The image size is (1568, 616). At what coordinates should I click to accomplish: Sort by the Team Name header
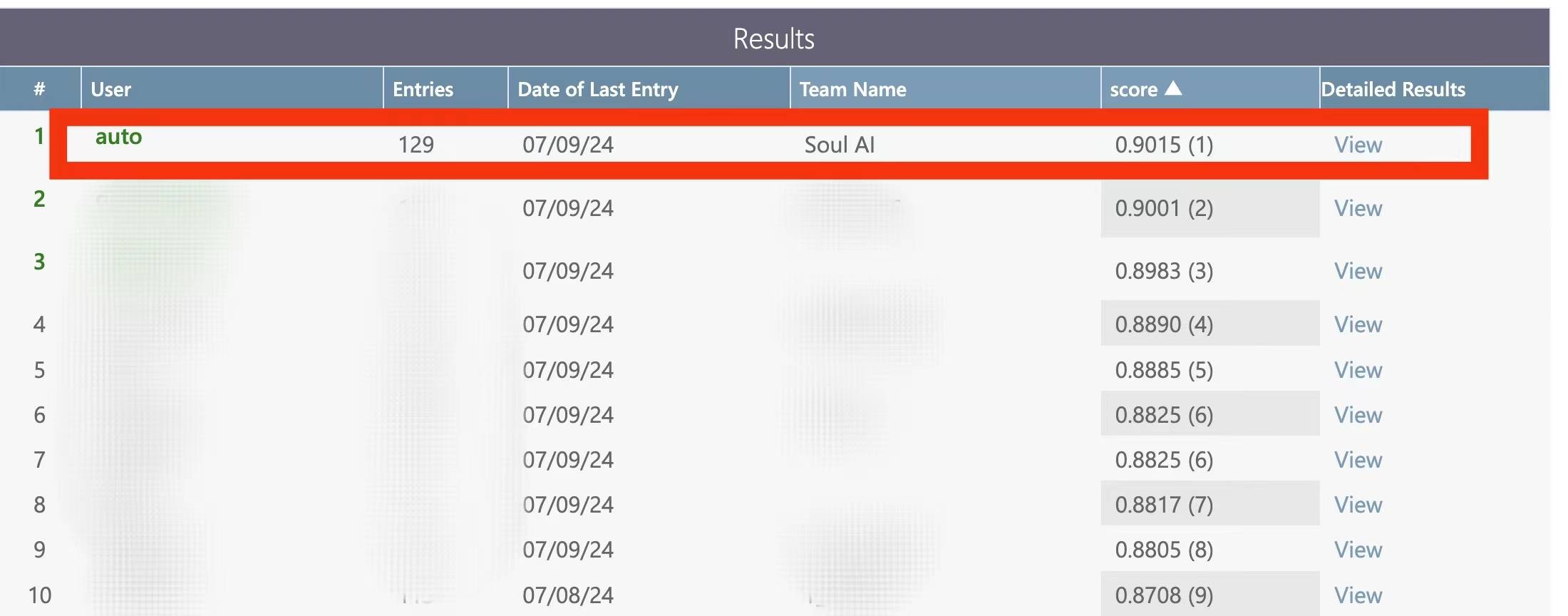[x=852, y=89]
